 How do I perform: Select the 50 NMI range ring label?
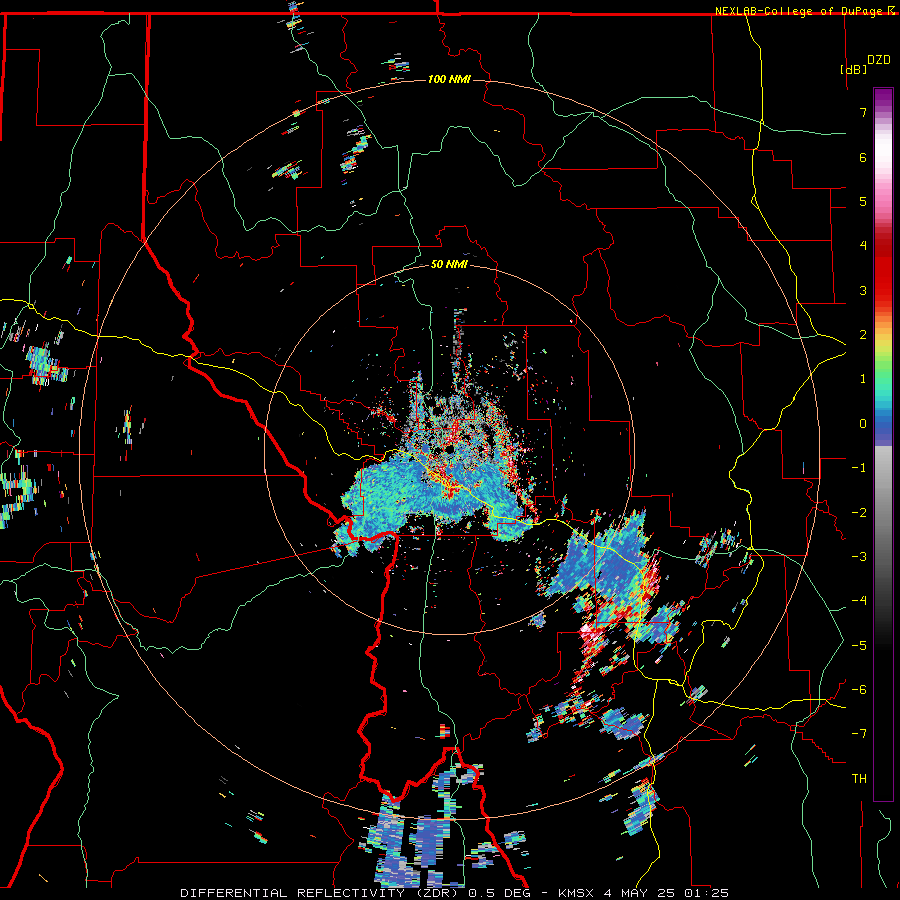[x=449, y=264]
